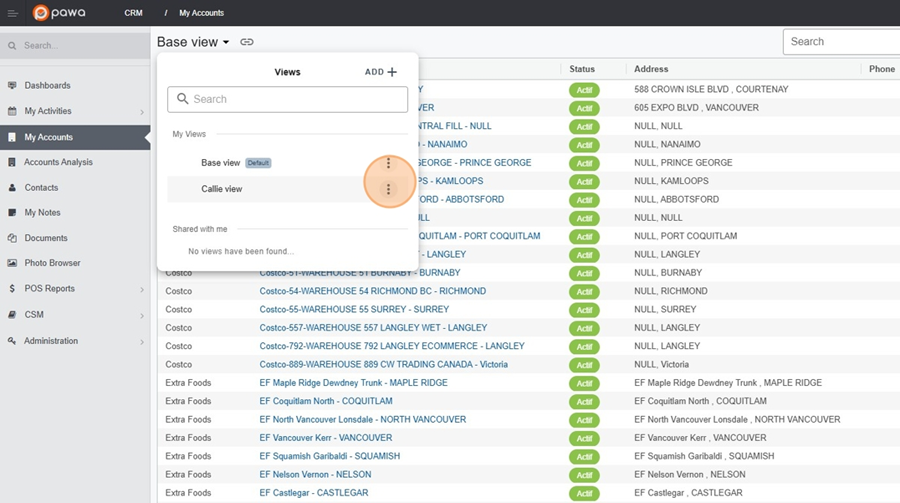Open EF Maple Ridge Dewdney Trunk account
The width and height of the screenshot is (900, 503).
[354, 383]
